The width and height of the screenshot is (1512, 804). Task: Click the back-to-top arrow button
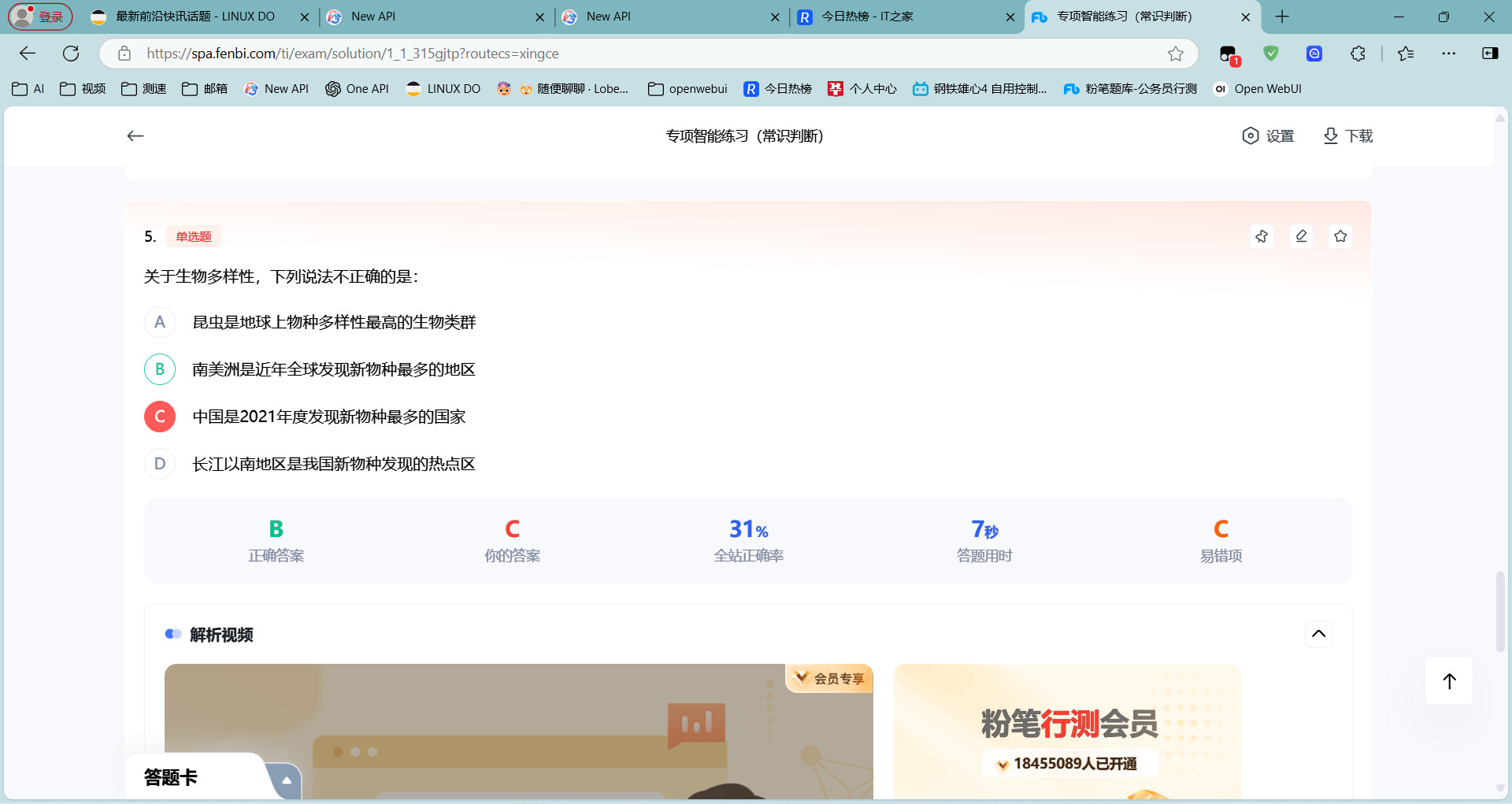(x=1449, y=681)
